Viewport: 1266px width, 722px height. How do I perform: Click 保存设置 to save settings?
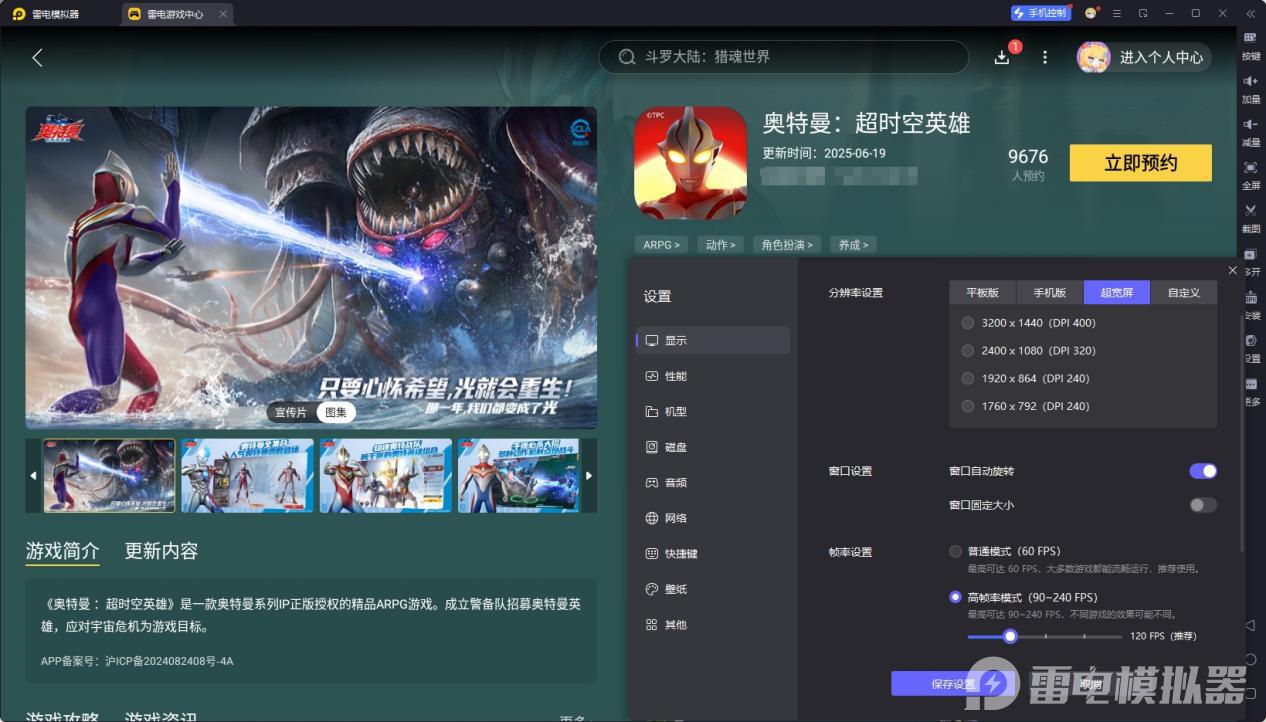(952, 684)
